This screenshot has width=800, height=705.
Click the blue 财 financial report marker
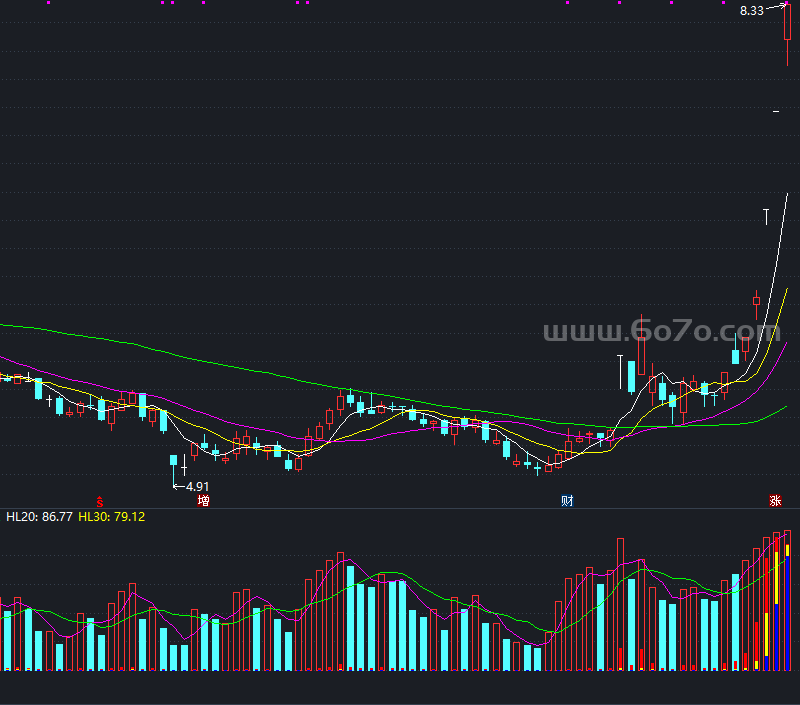pos(567,500)
